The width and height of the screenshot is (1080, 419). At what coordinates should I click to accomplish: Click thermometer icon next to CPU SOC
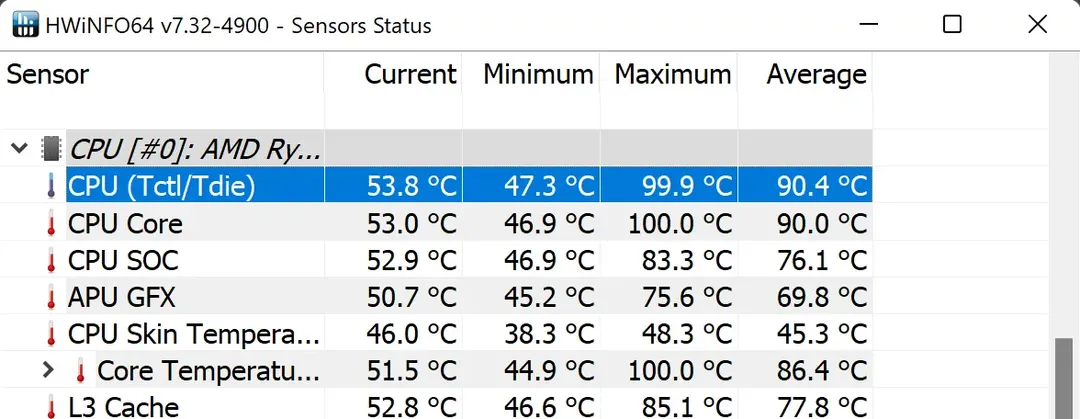coord(51,261)
